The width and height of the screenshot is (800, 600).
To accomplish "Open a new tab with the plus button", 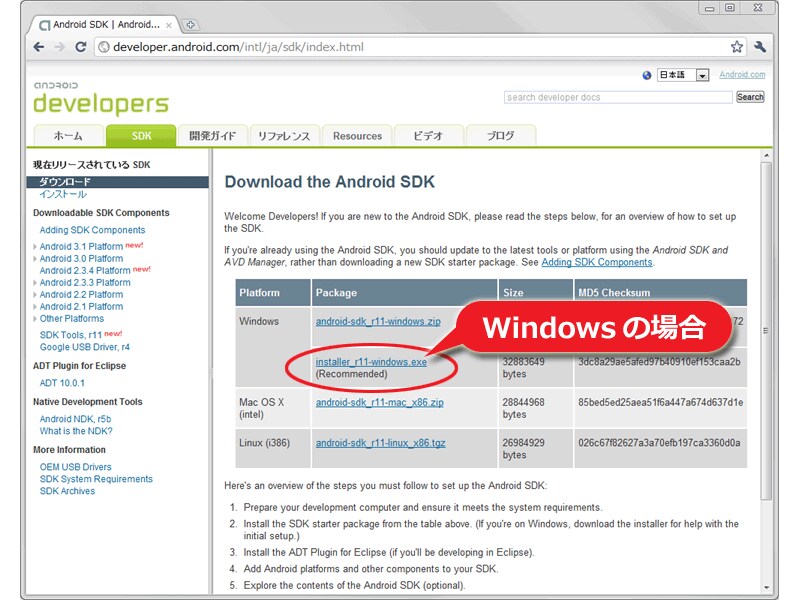I will coord(190,24).
